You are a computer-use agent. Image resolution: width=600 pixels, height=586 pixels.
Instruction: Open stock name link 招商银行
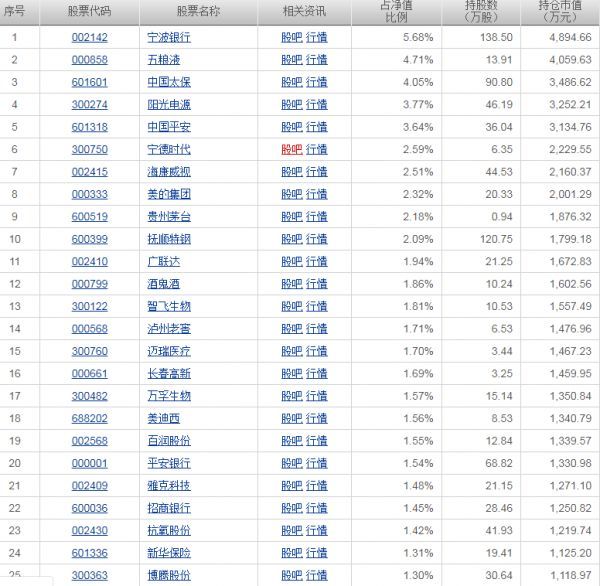click(169, 508)
